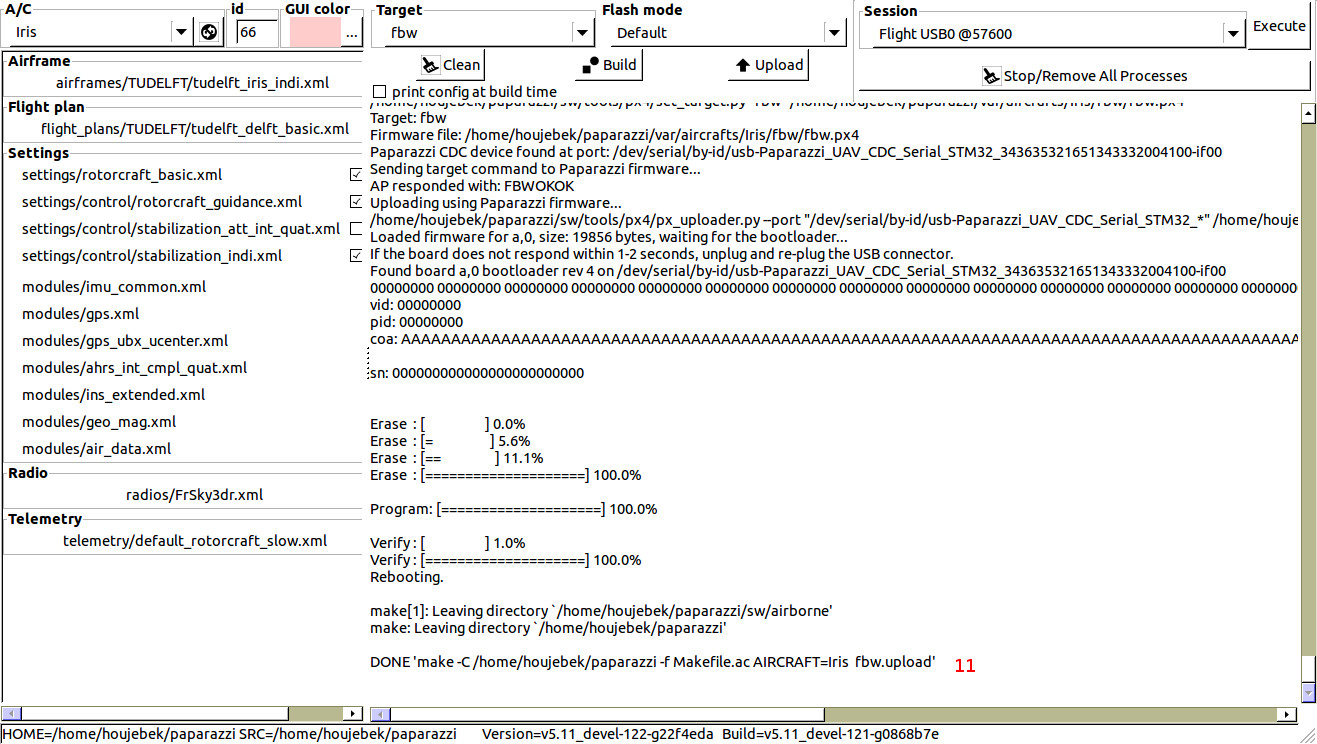Click the Version text in status bar
Screen dimensions: 1317x744
tap(598, 734)
